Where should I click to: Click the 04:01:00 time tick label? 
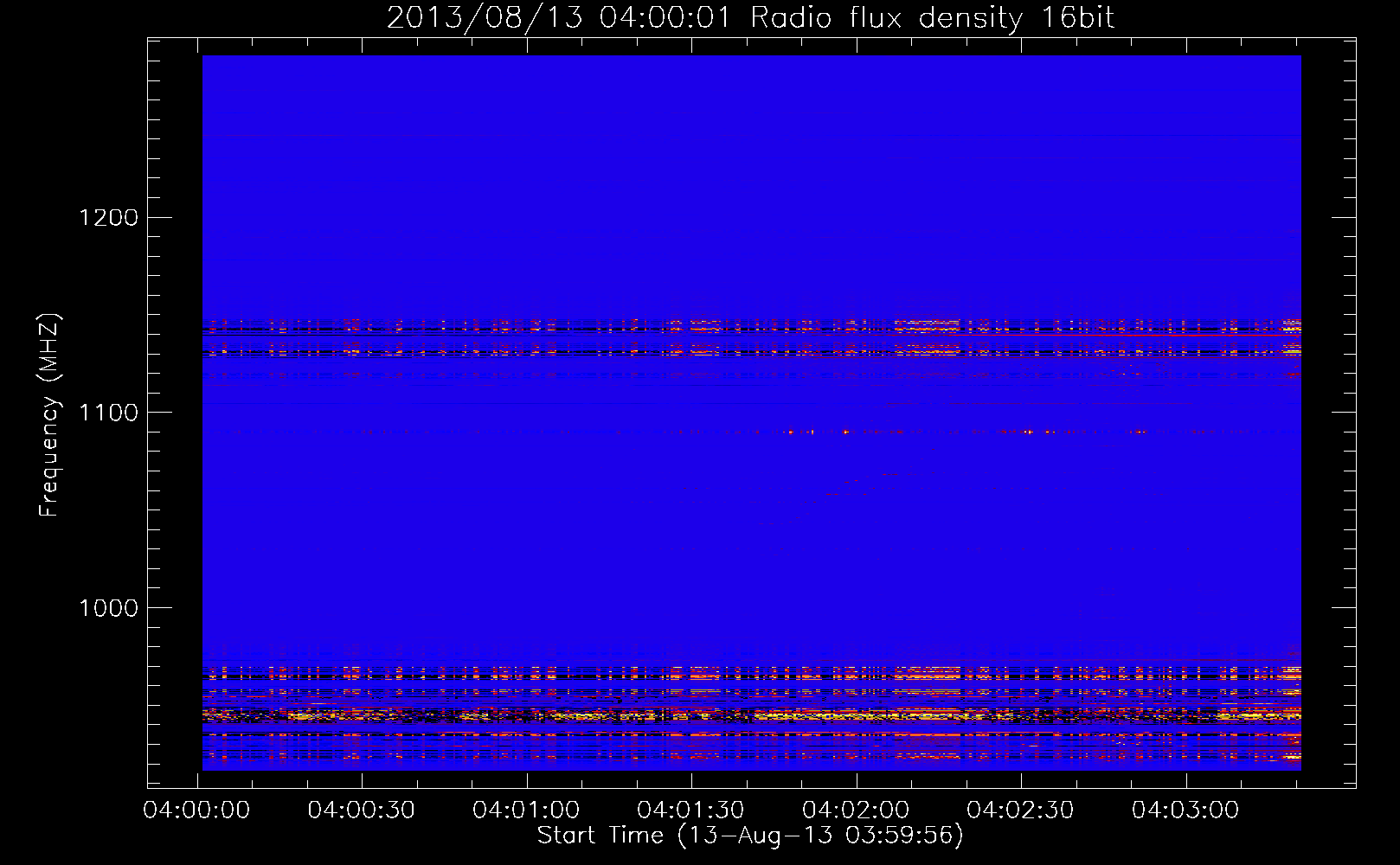(x=526, y=811)
